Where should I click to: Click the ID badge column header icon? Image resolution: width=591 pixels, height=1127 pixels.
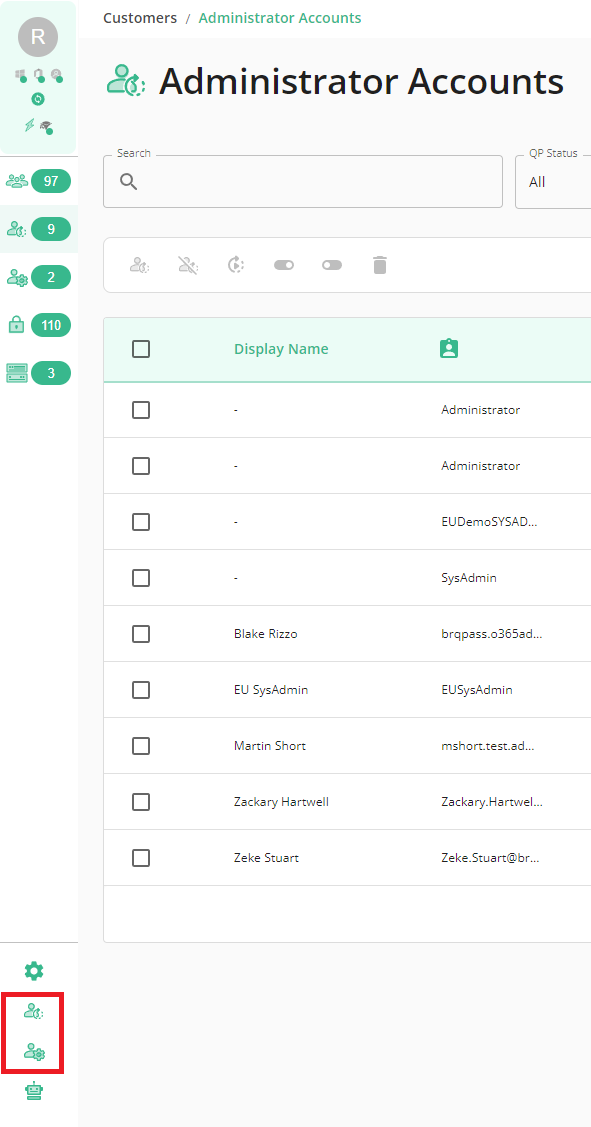[449, 349]
